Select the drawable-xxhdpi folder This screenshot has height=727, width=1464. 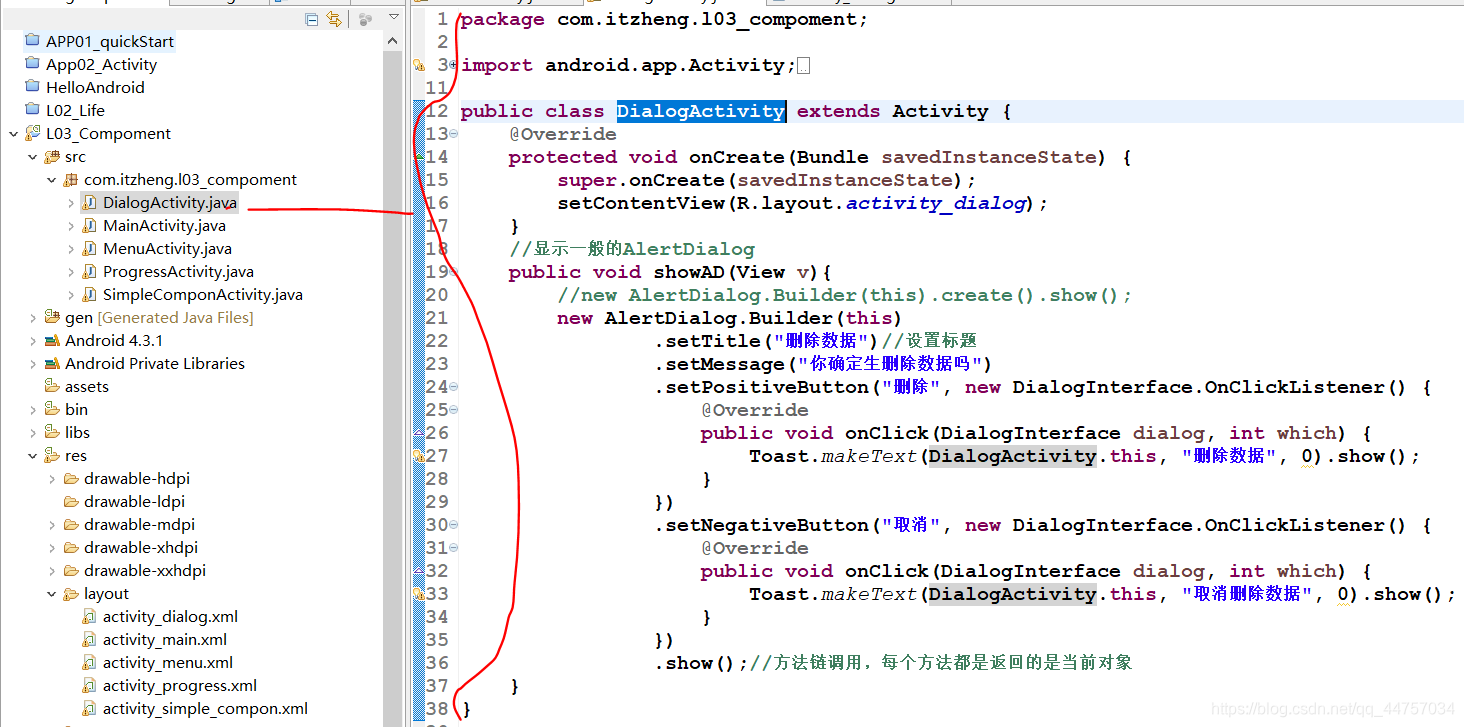145,570
